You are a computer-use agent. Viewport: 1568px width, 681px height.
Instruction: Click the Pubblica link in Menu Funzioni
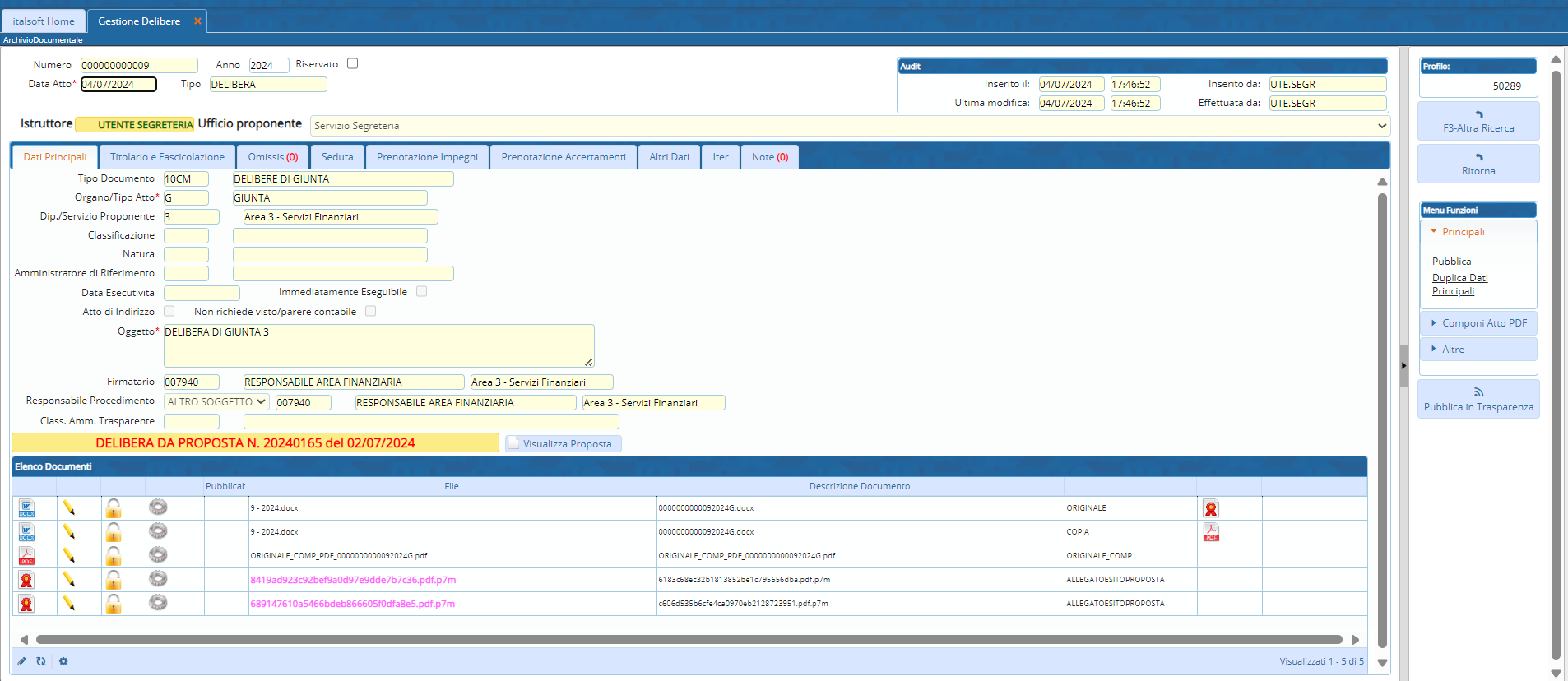pyautogui.click(x=1451, y=262)
